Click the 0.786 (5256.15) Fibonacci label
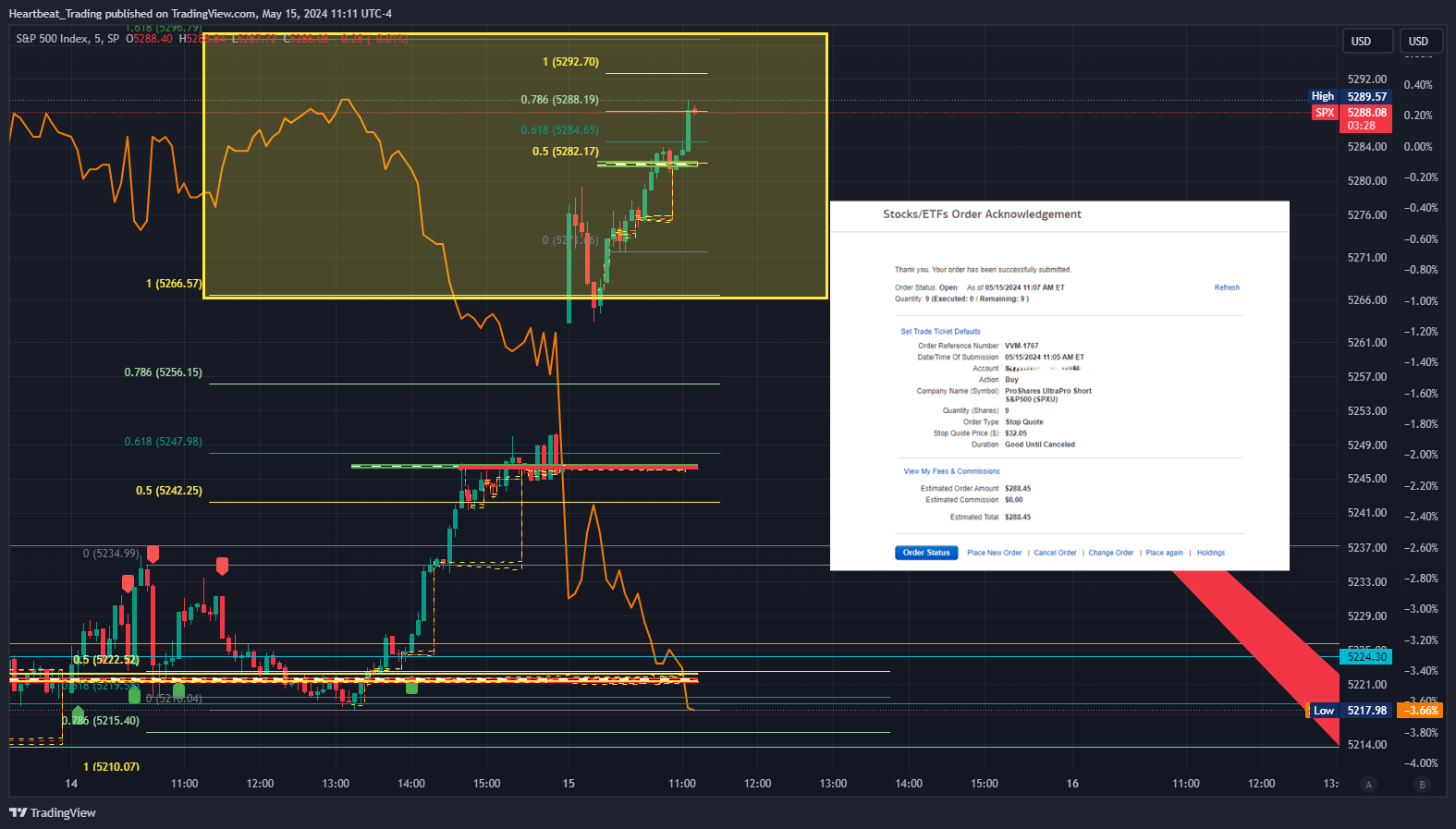 (163, 372)
